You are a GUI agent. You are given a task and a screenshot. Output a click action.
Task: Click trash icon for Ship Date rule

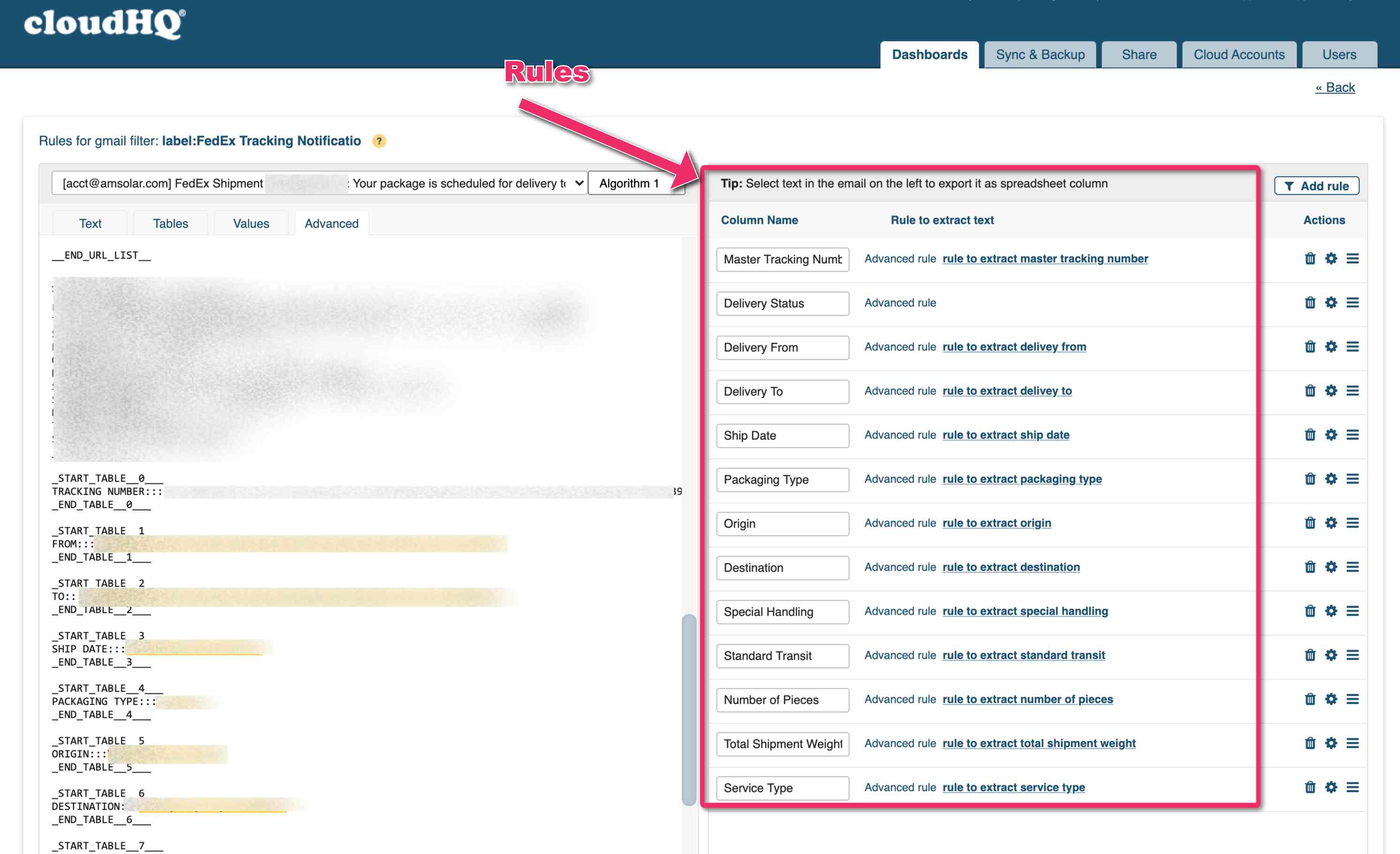(1310, 434)
